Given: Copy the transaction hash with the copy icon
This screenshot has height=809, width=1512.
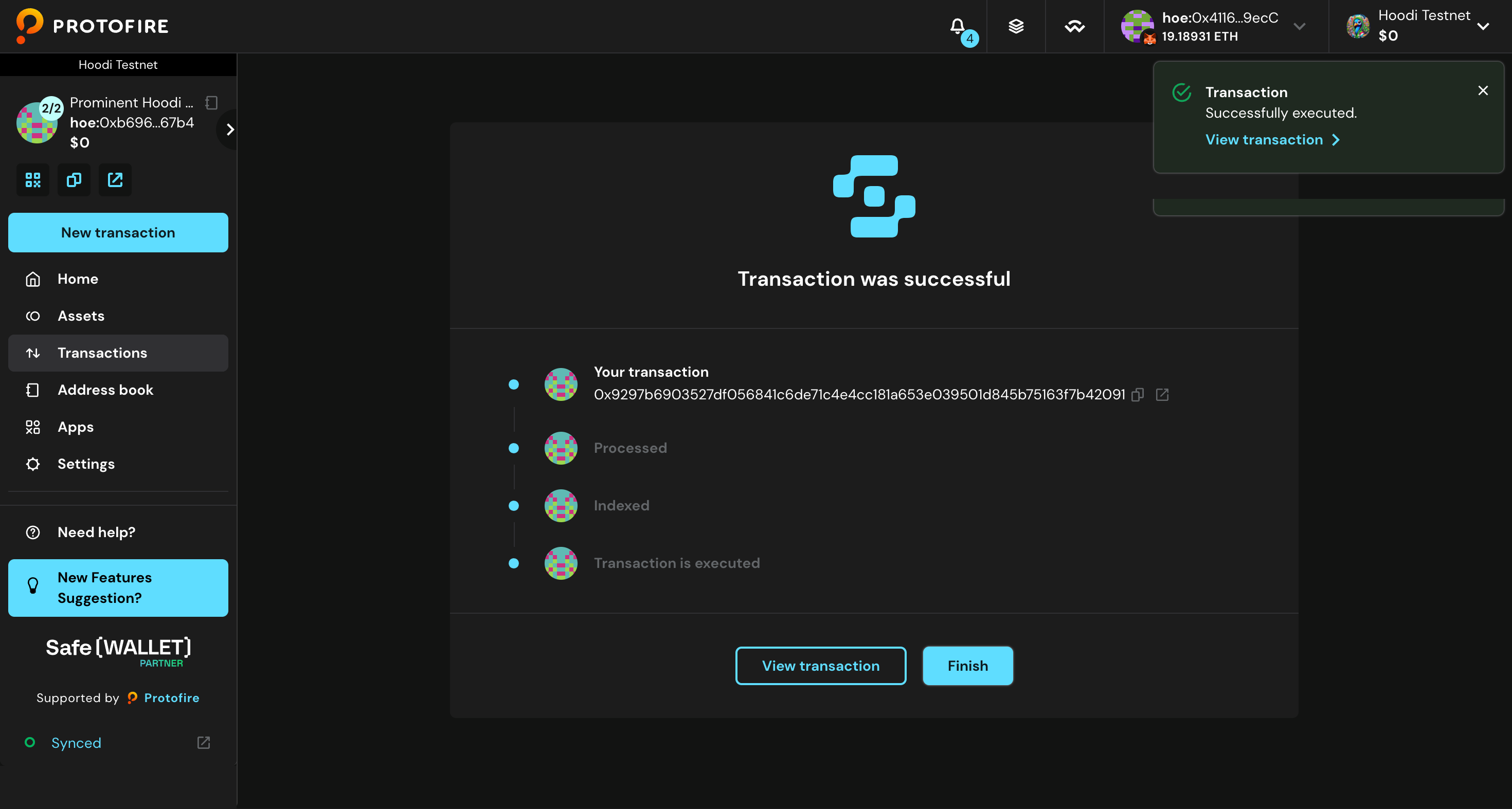Looking at the screenshot, I should click(x=1139, y=394).
